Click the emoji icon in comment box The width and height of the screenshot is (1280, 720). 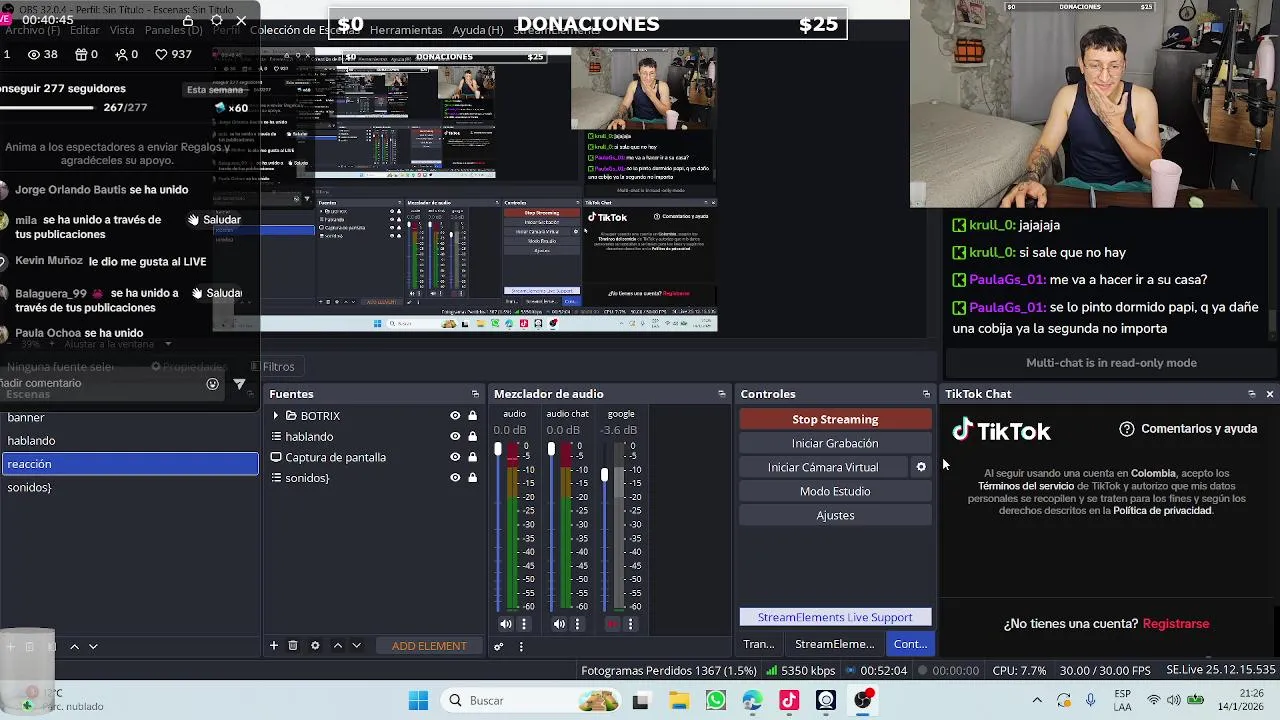coord(212,384)
